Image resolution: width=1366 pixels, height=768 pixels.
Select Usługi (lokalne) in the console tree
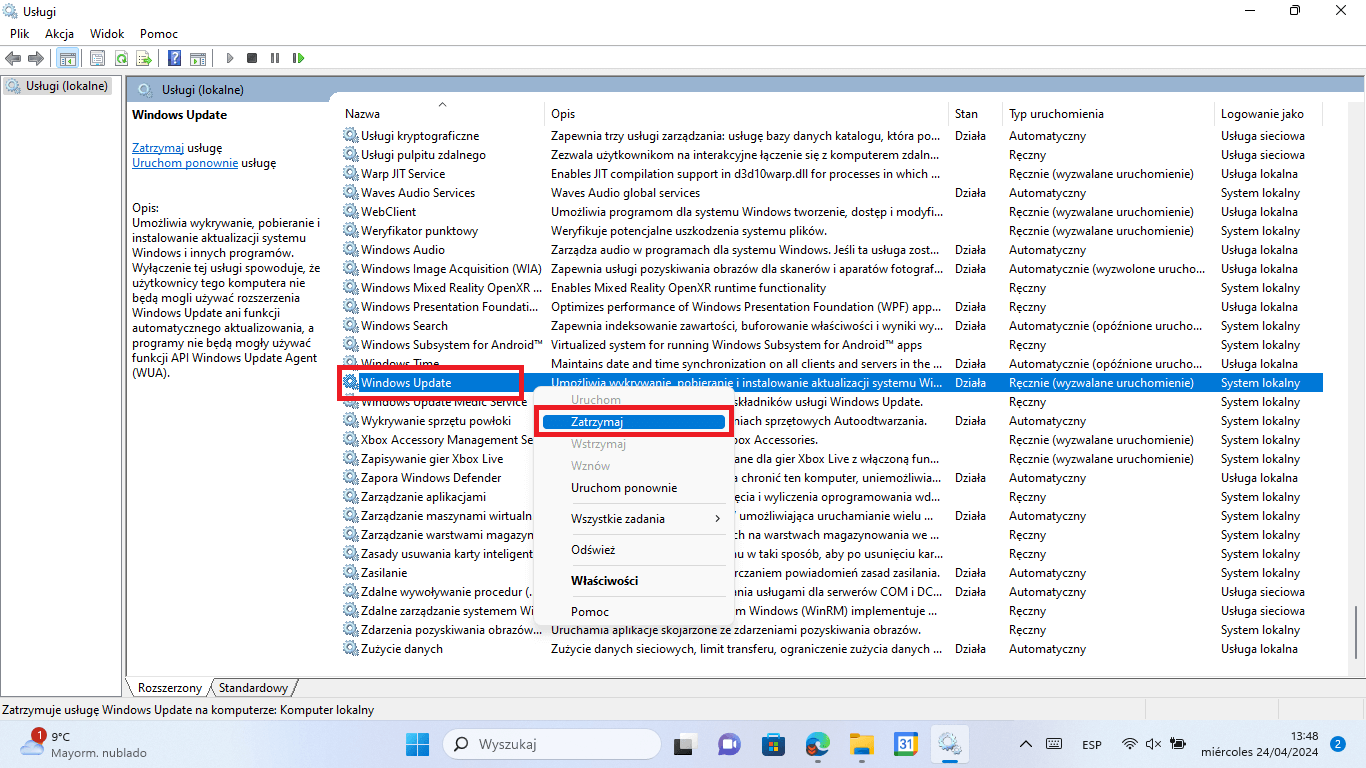click(x=57, y=86)
